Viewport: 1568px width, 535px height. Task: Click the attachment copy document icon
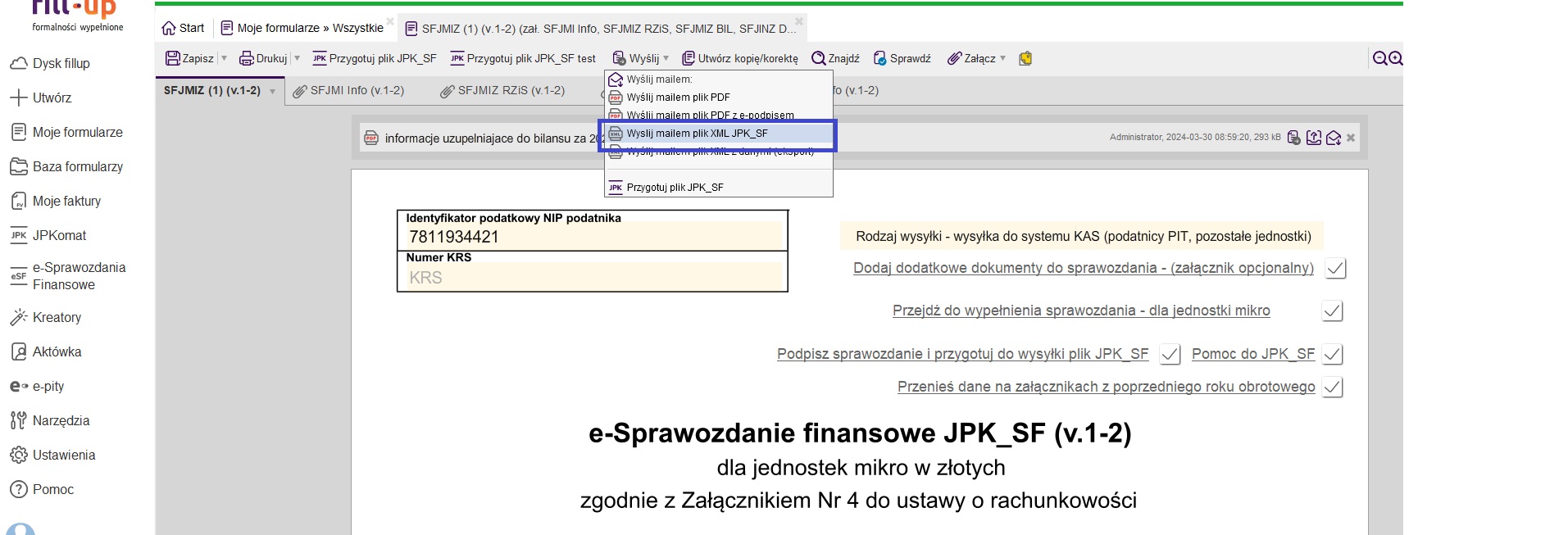pyautogui.click(x=1293, y=138)
